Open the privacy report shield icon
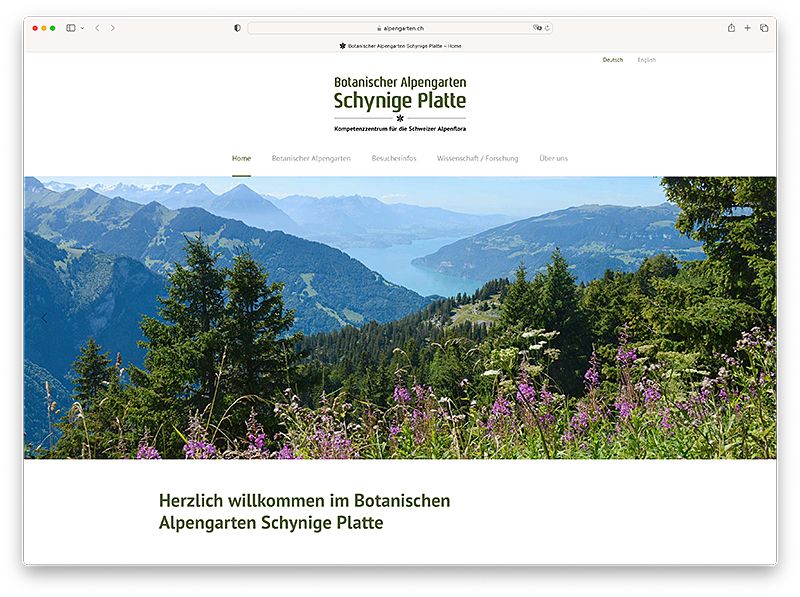800x597 pixels. pos(237,28)
